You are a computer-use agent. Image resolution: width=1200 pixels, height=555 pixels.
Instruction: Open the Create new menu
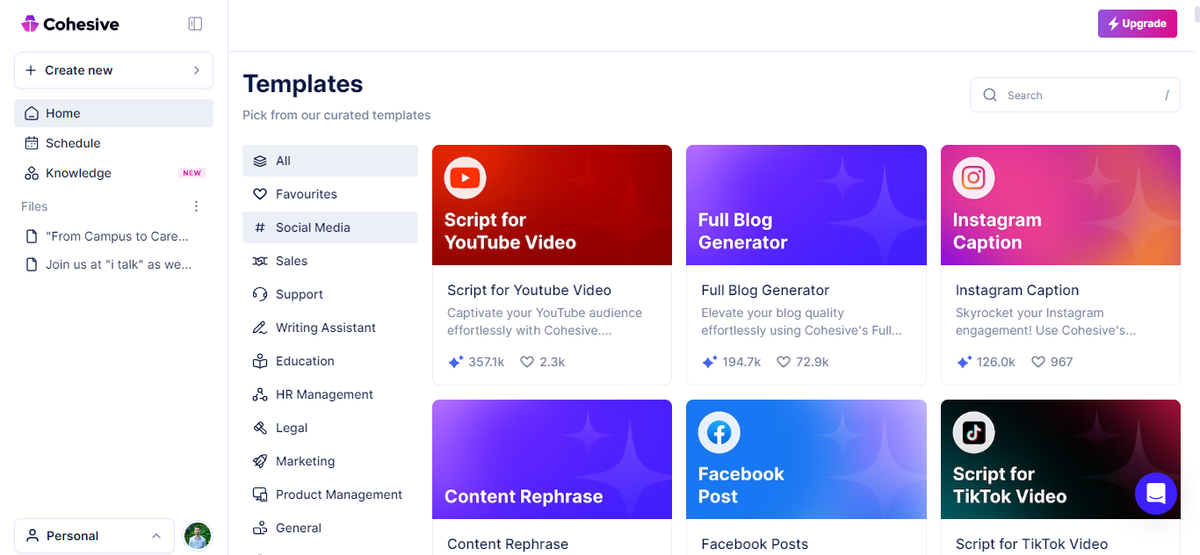(113, 70)
